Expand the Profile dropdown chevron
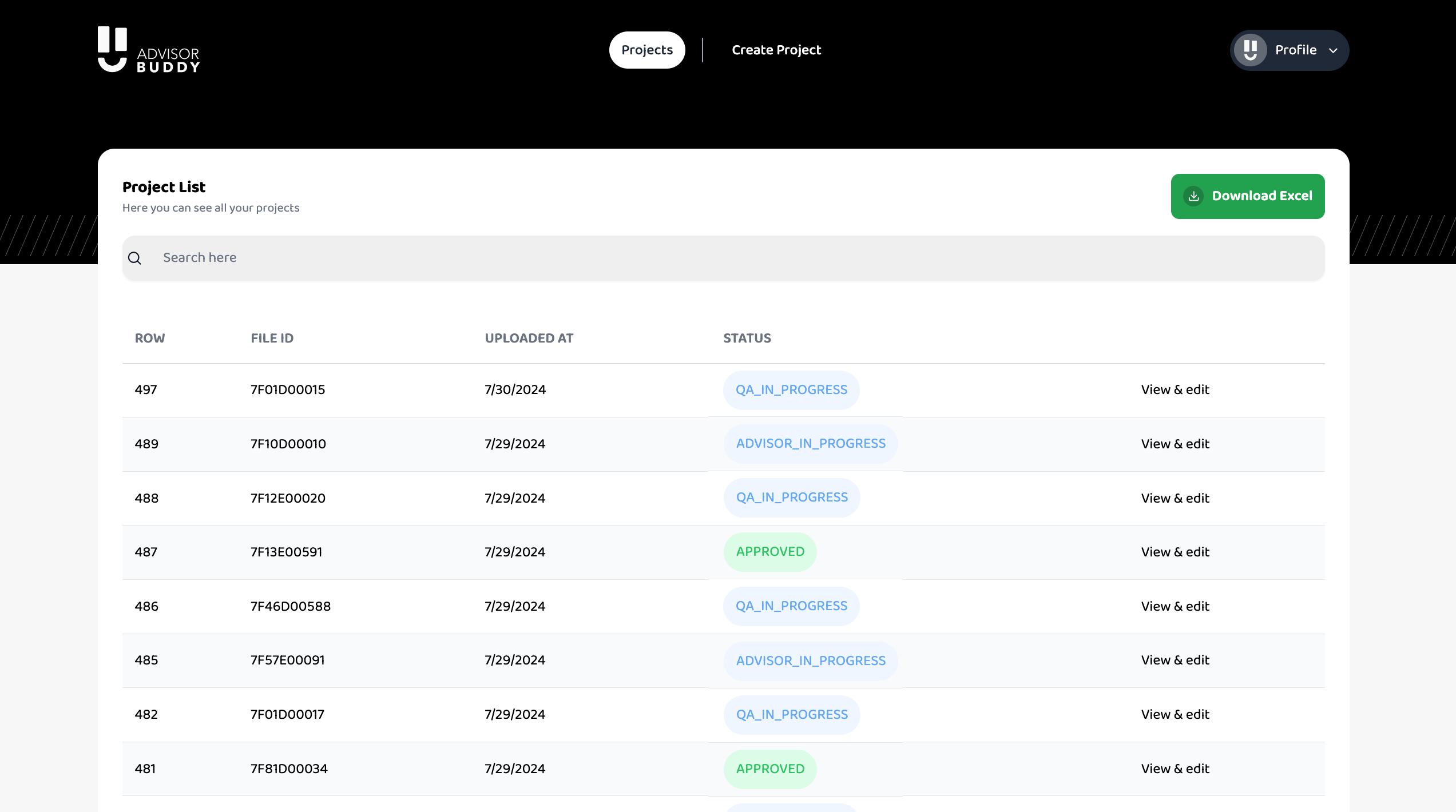The image size is (1456, 812). coord(1333,50)
